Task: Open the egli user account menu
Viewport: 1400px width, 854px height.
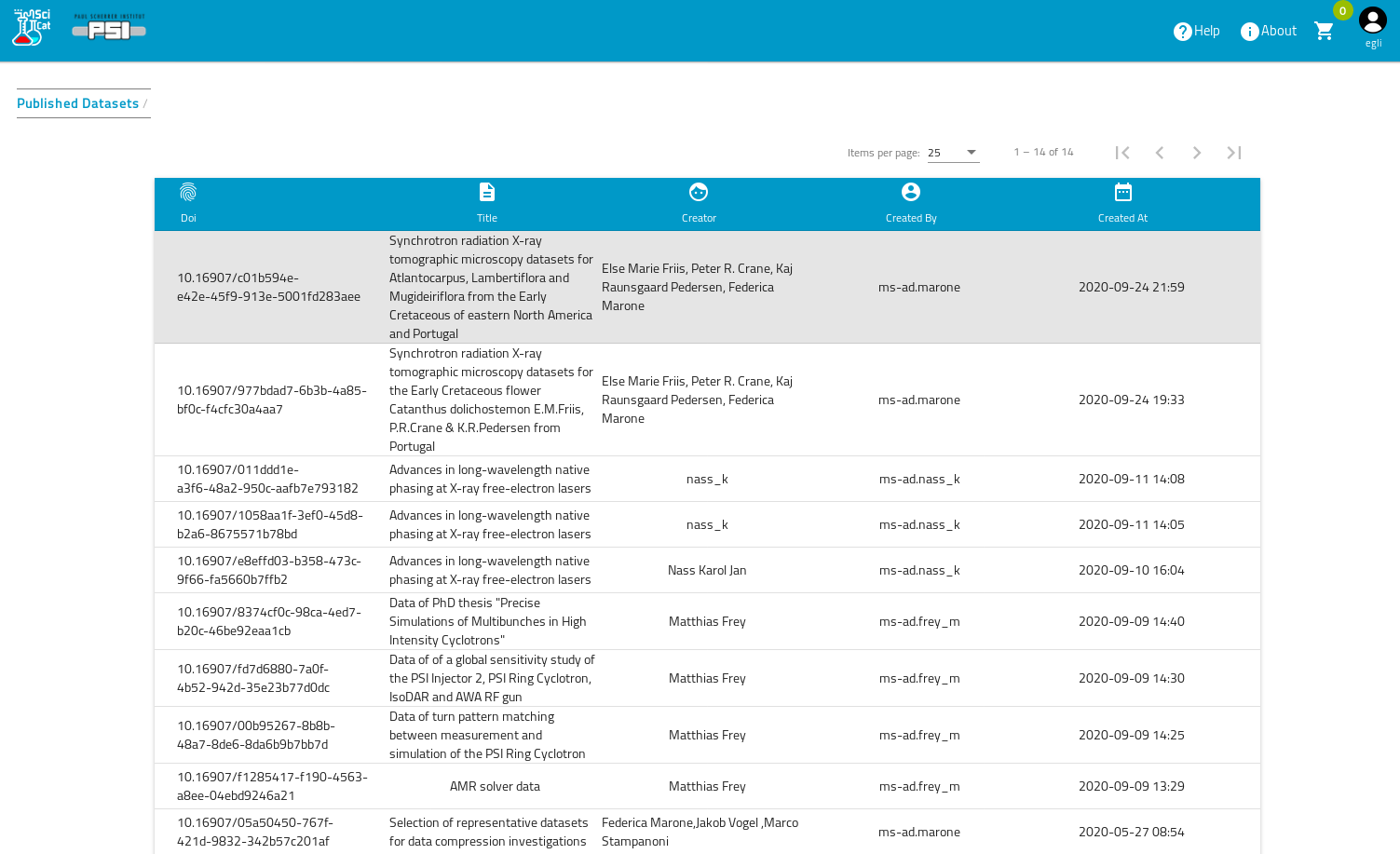Action: coord(1372,27)
